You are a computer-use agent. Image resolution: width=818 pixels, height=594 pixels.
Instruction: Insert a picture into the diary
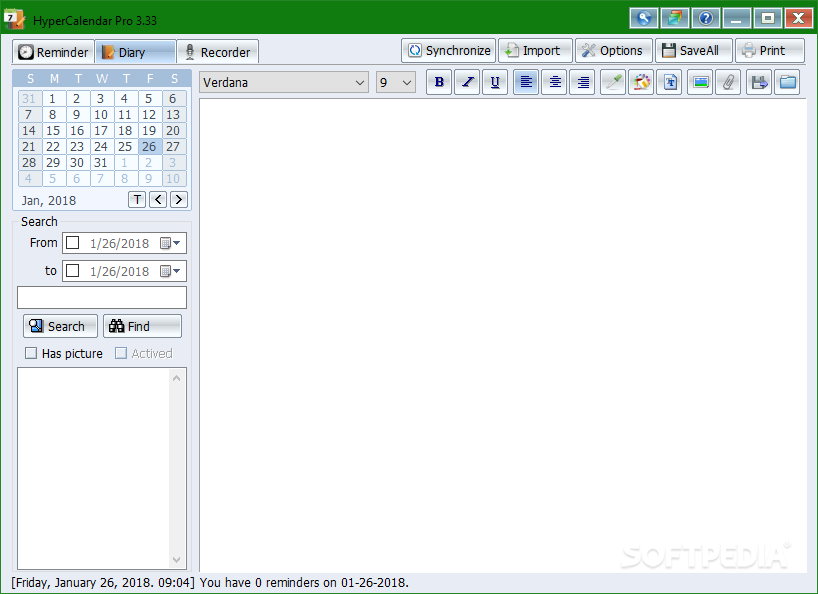point(701,82)
